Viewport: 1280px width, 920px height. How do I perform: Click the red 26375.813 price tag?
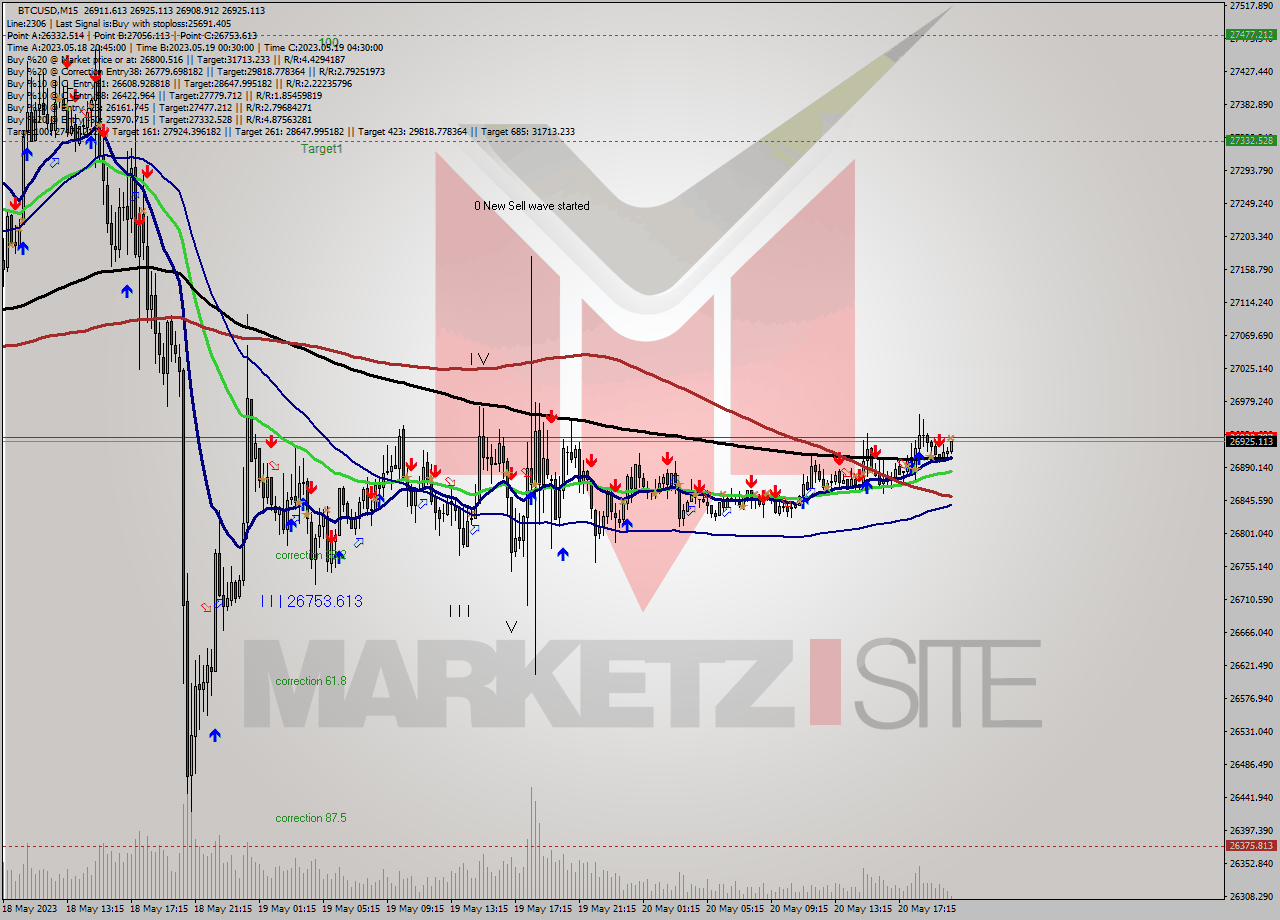[1251, 846]
